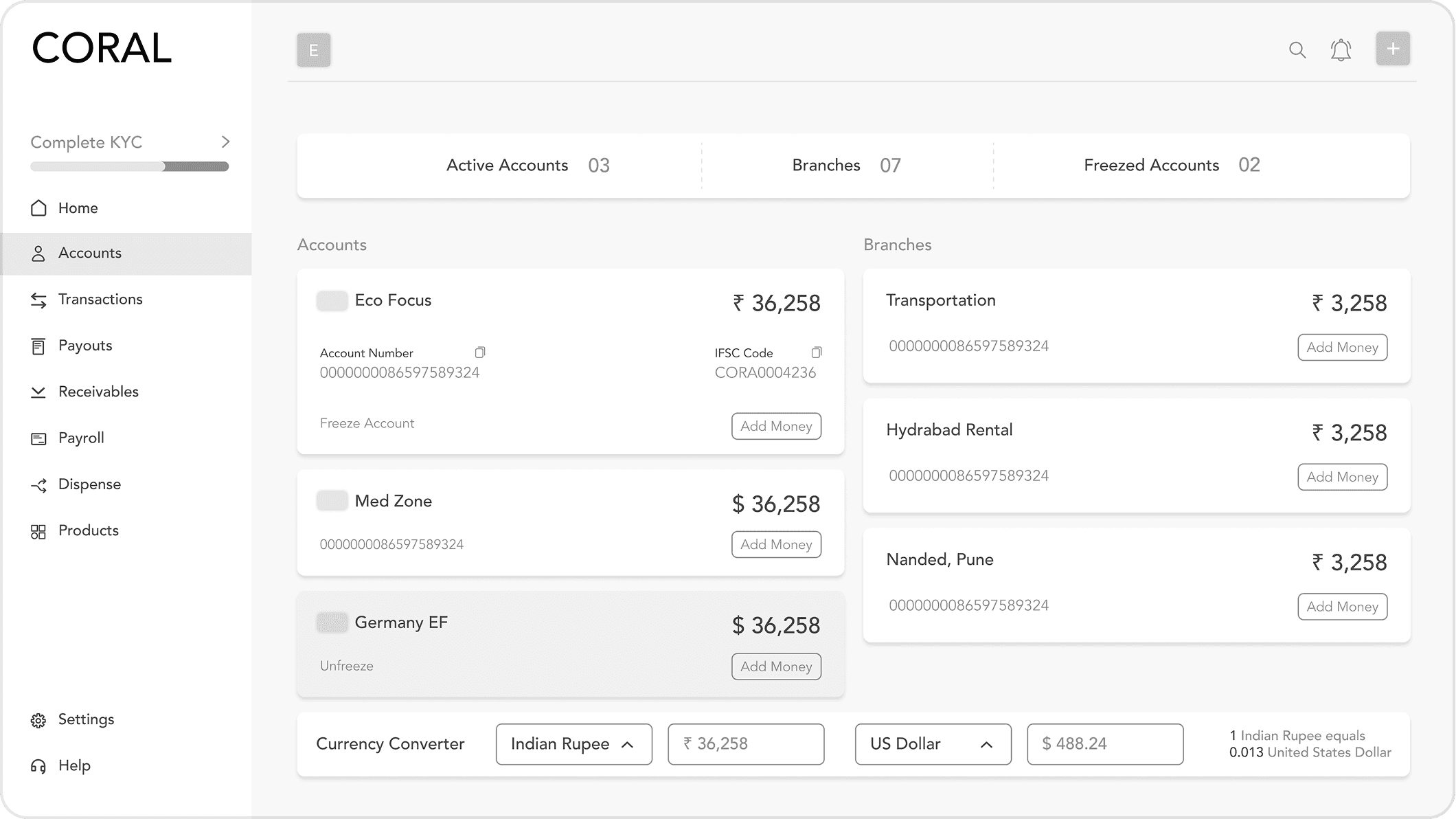Freeze the Eco Focus account
The height and width of the screenshot is (819, 1456).
[367, 423]
